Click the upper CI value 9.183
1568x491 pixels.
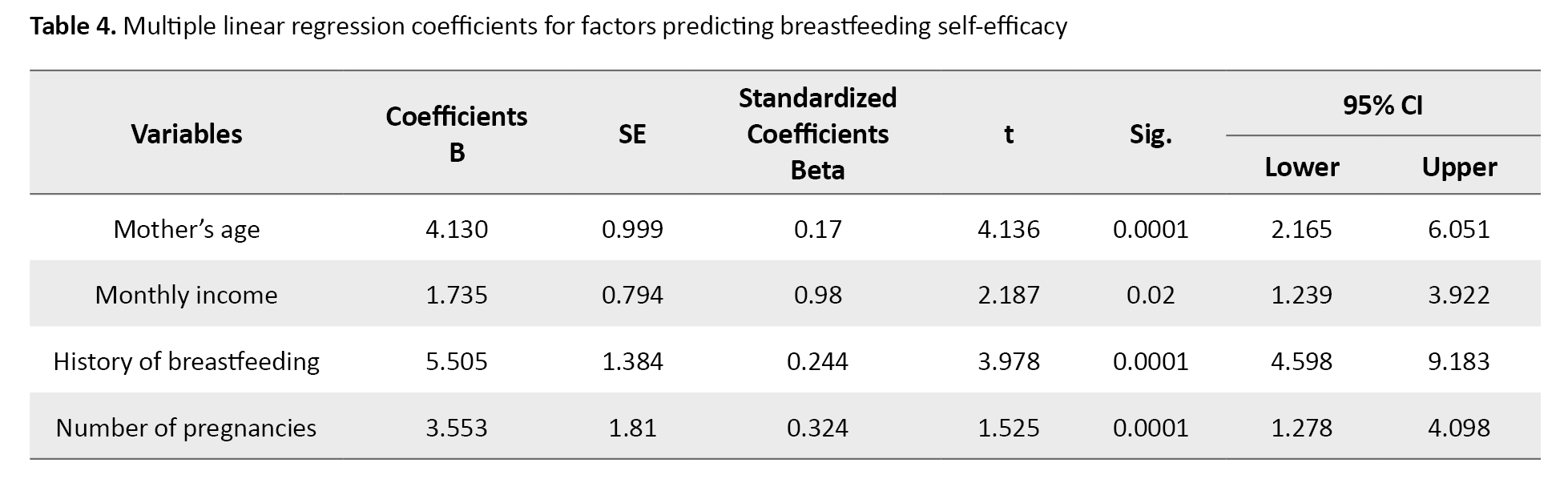(1458, 361)
